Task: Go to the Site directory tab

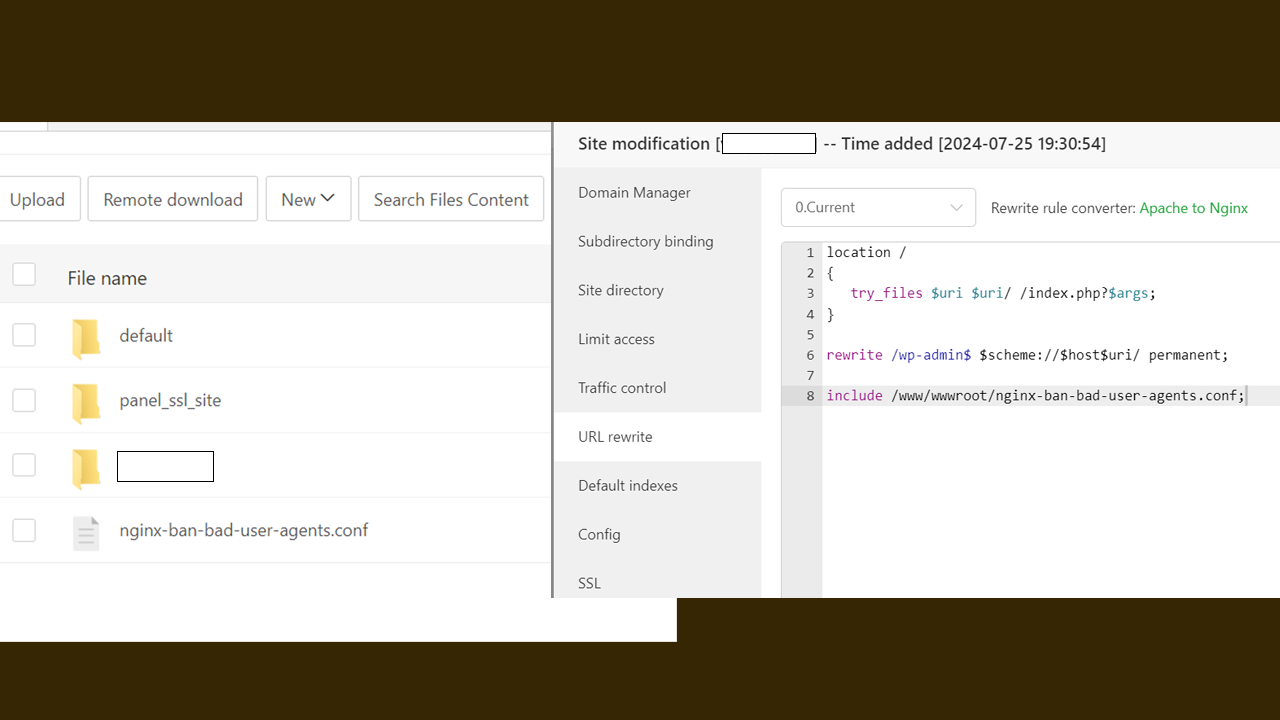Action: click(620, 290)
